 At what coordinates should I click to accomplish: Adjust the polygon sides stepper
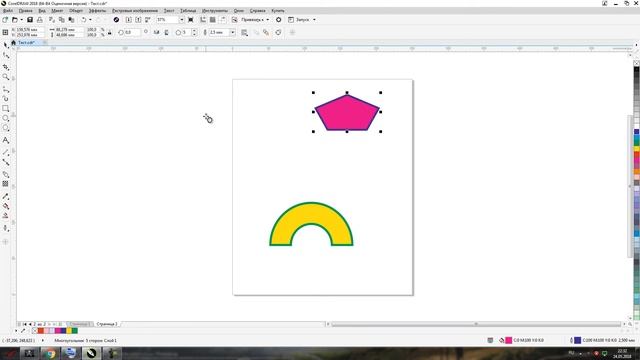click(194, 32)
